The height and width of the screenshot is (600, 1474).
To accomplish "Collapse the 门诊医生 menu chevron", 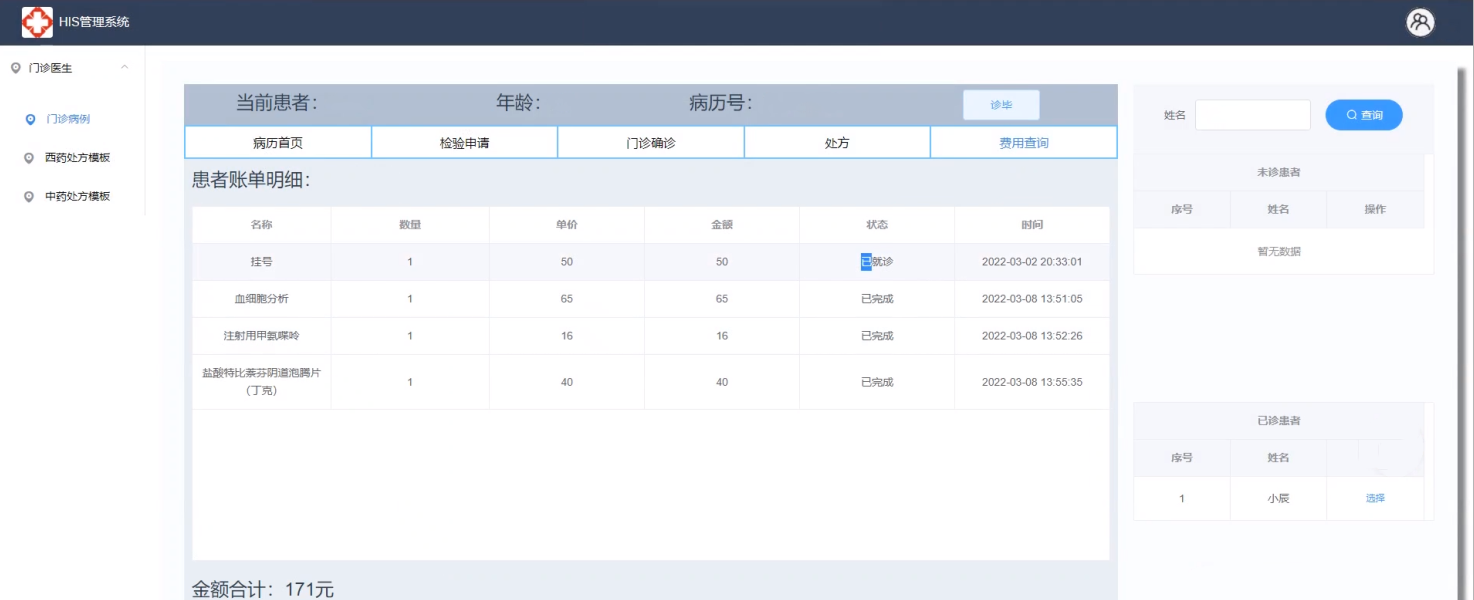I will [x=124, y=68].
